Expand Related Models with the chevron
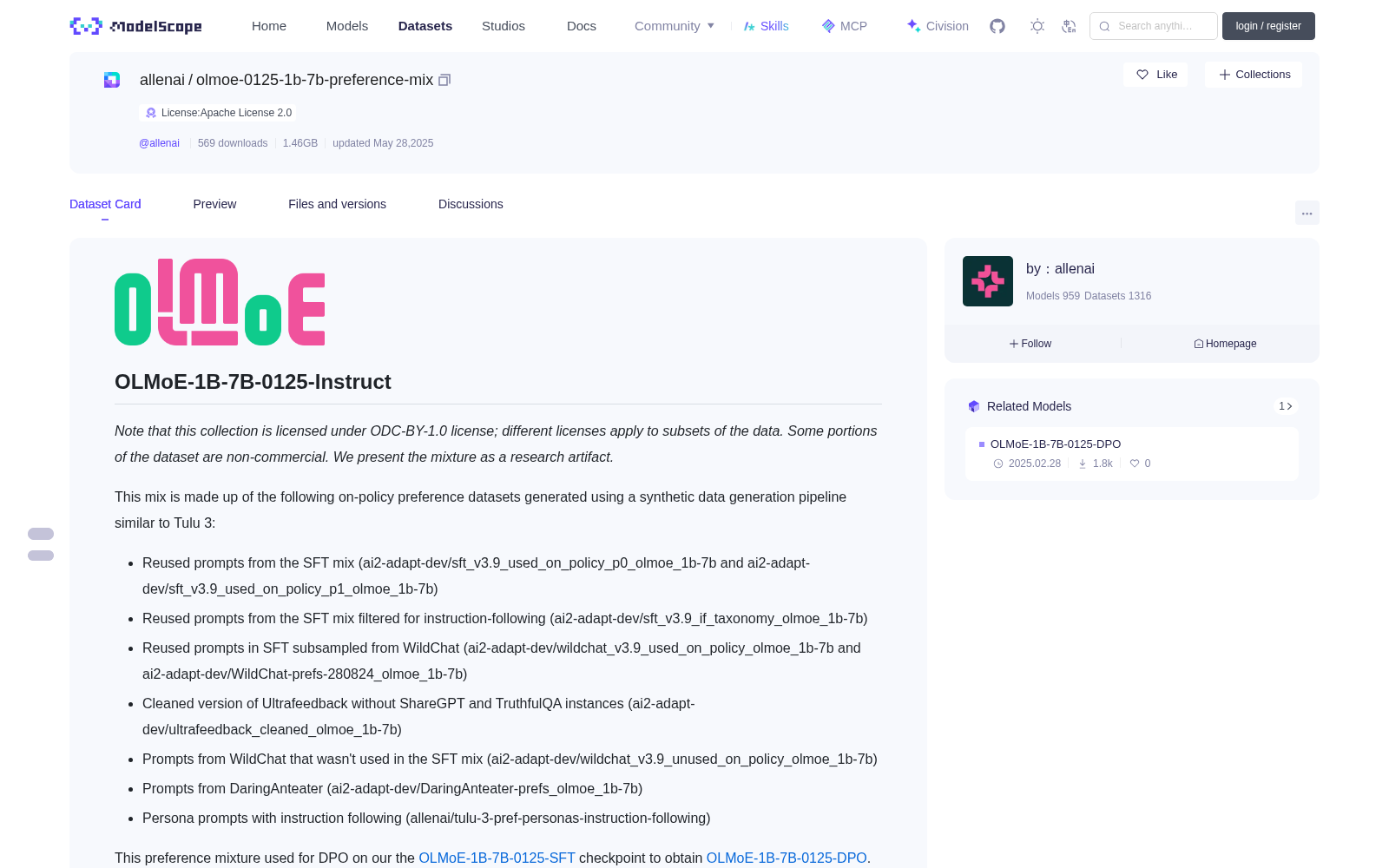The image size is (1389, 868). [1286, 406]
